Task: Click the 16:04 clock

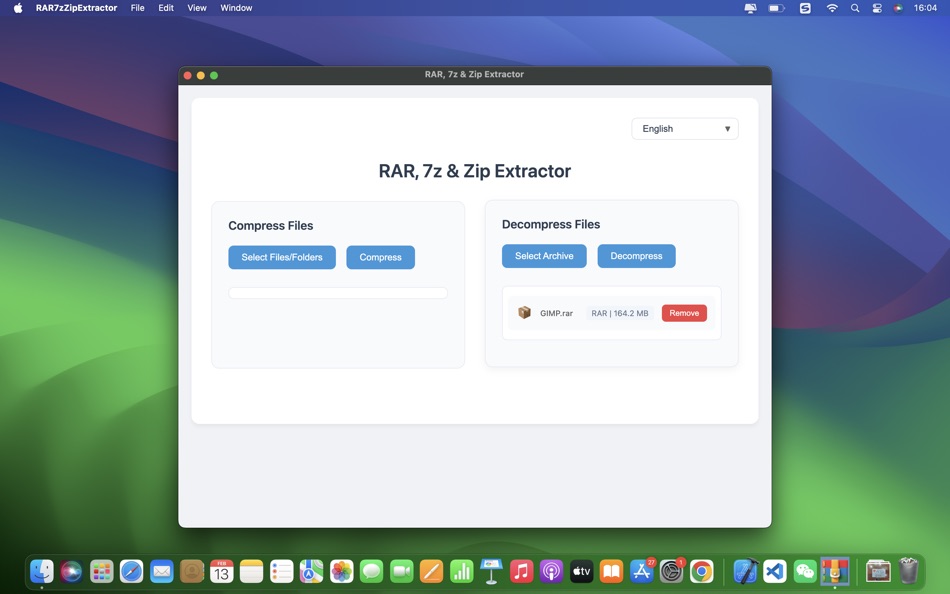Action: click(925, 8)
